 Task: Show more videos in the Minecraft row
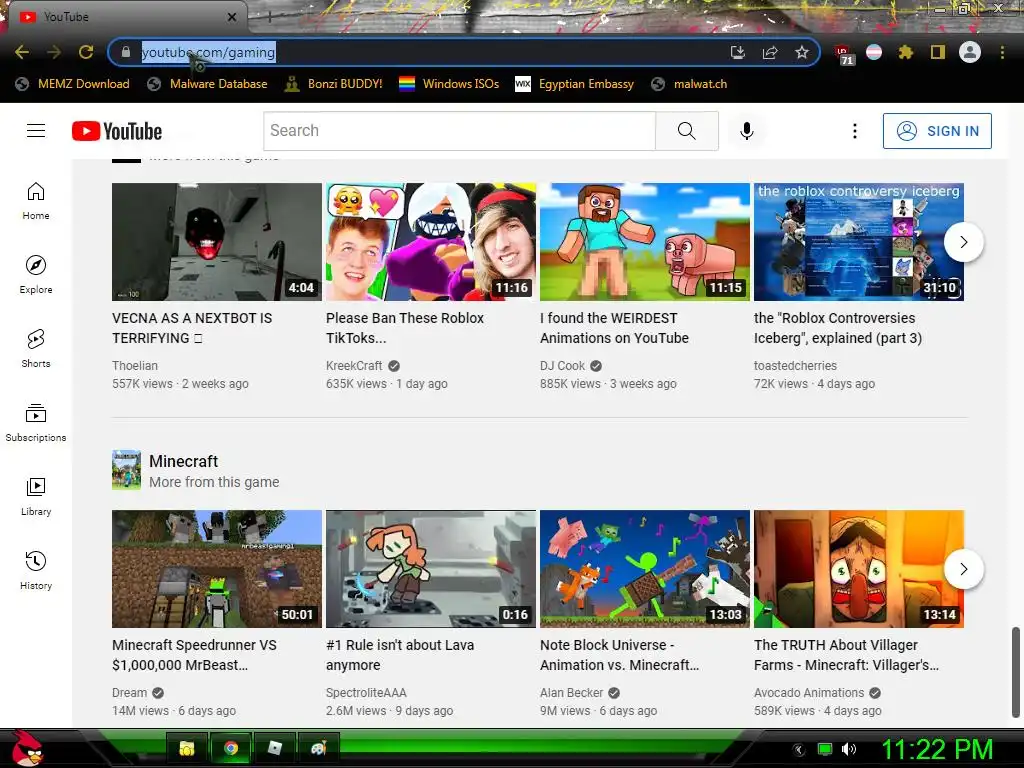tap(964, 569)
